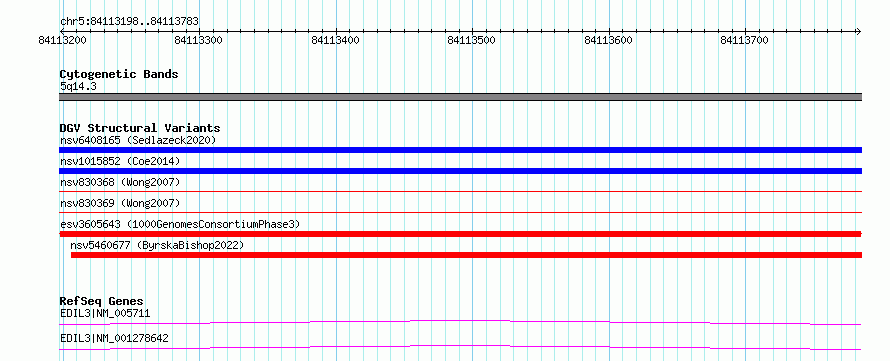
Task: Click the DGV Structural Variants track title
Action: (140, 128)
